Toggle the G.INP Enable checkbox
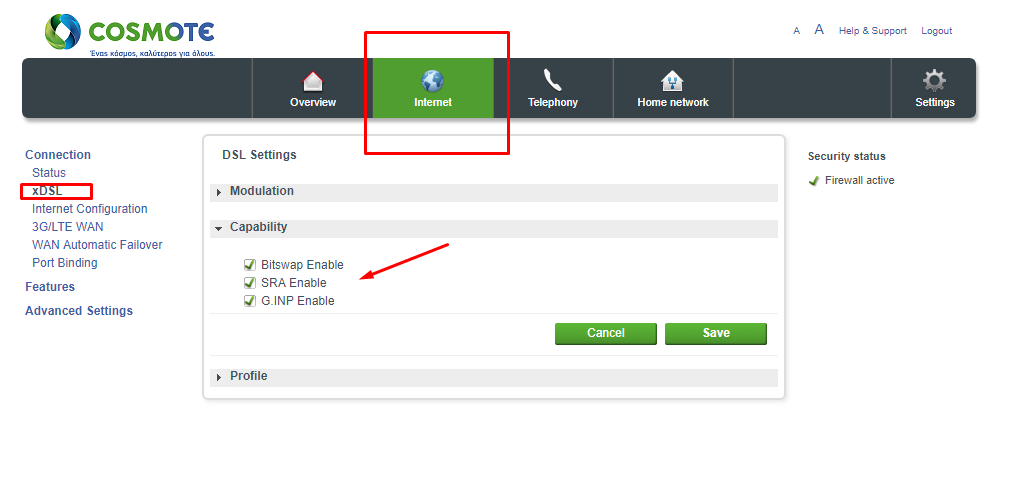Image resolution: width=1034 pixels, height=479 pixels. click(250, 300)
